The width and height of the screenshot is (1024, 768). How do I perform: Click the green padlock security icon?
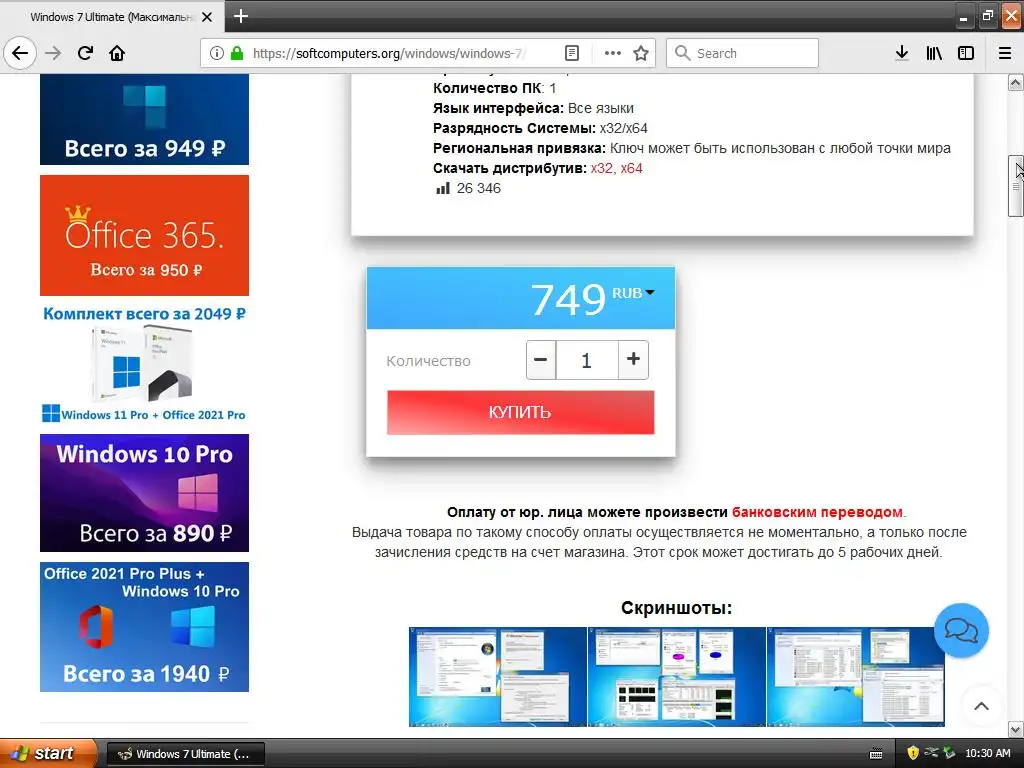click(x=236, y=53)
